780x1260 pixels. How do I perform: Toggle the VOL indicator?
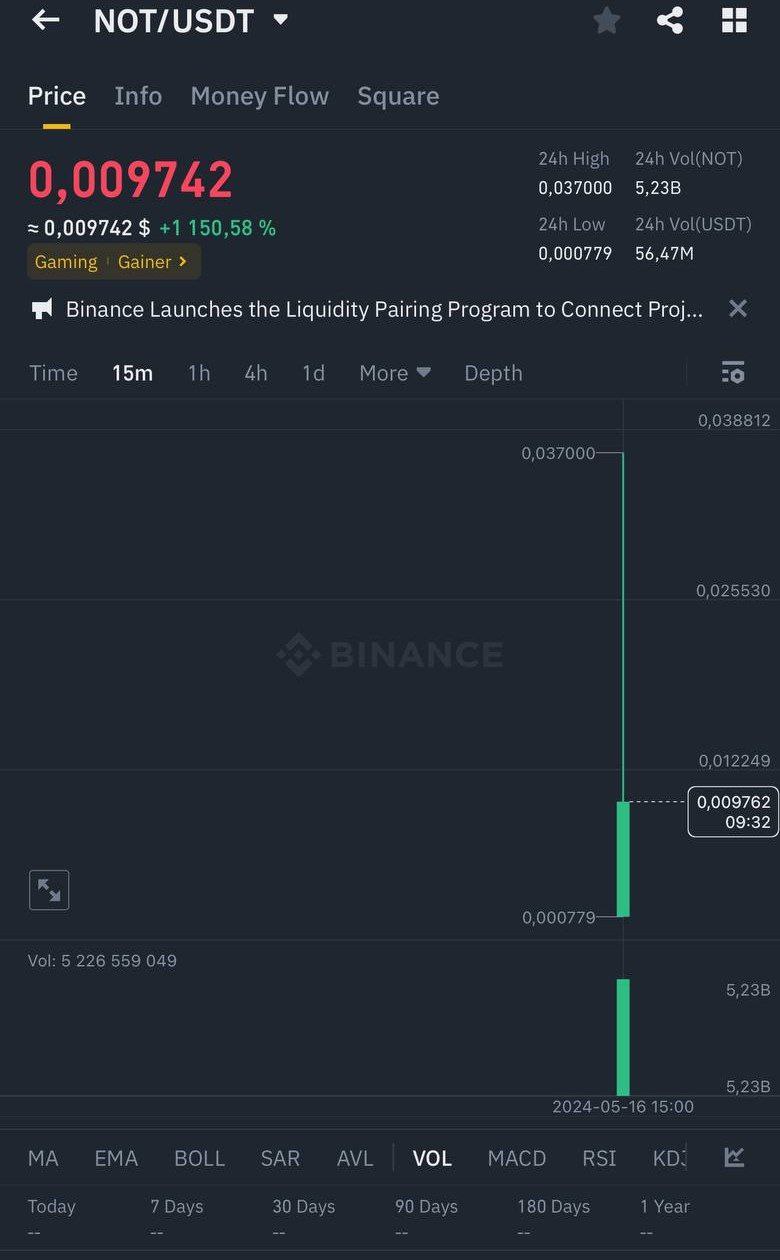[x=432, y=1158]
